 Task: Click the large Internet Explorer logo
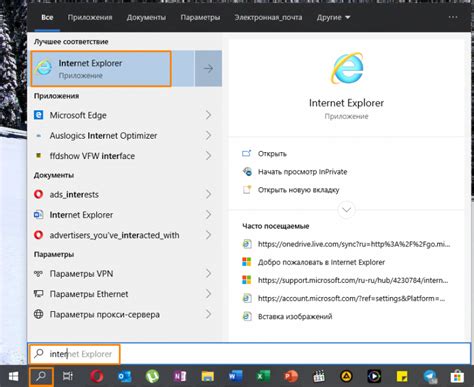tap(347, 68)
